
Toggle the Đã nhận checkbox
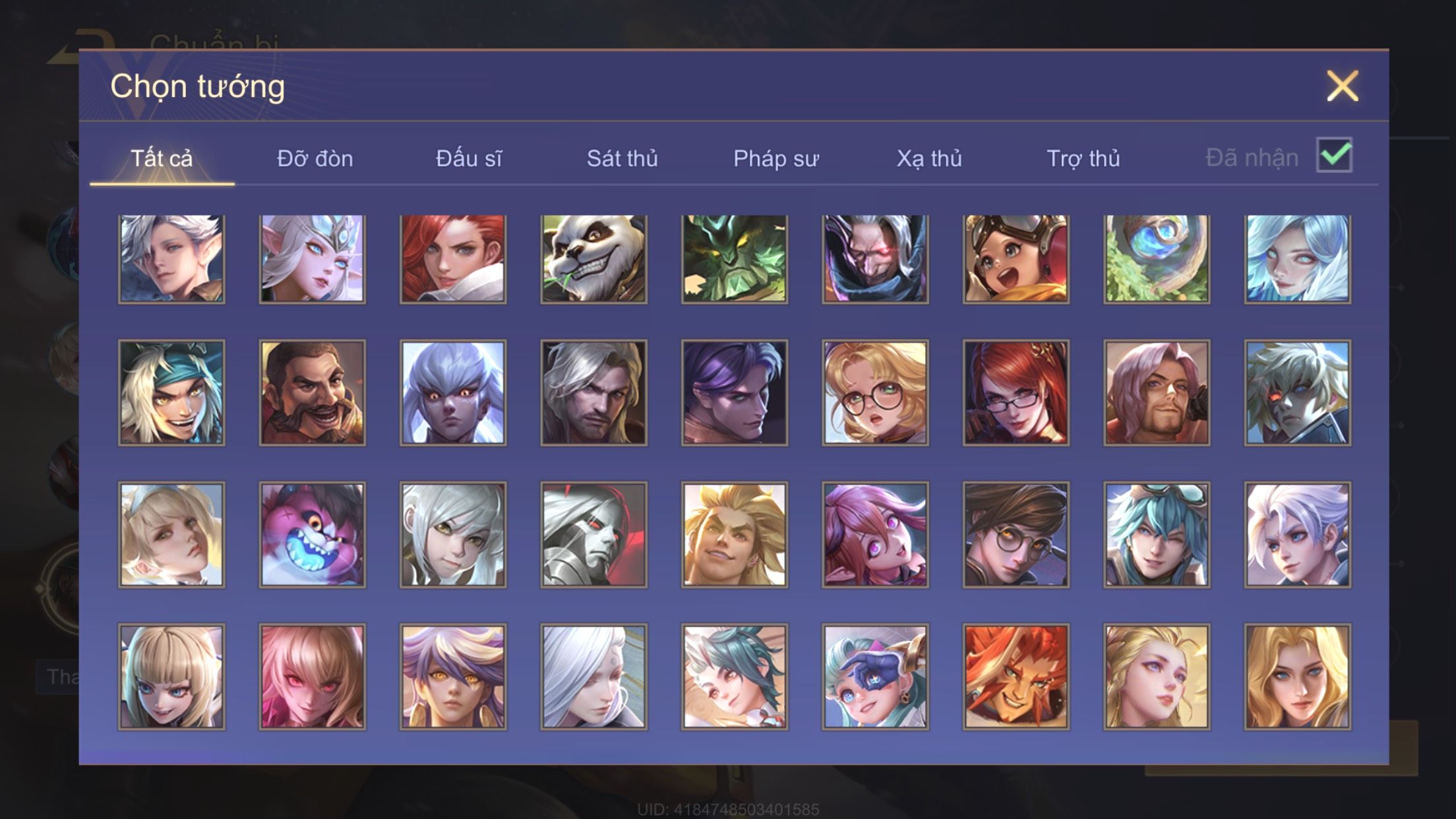click(1334, 156)
